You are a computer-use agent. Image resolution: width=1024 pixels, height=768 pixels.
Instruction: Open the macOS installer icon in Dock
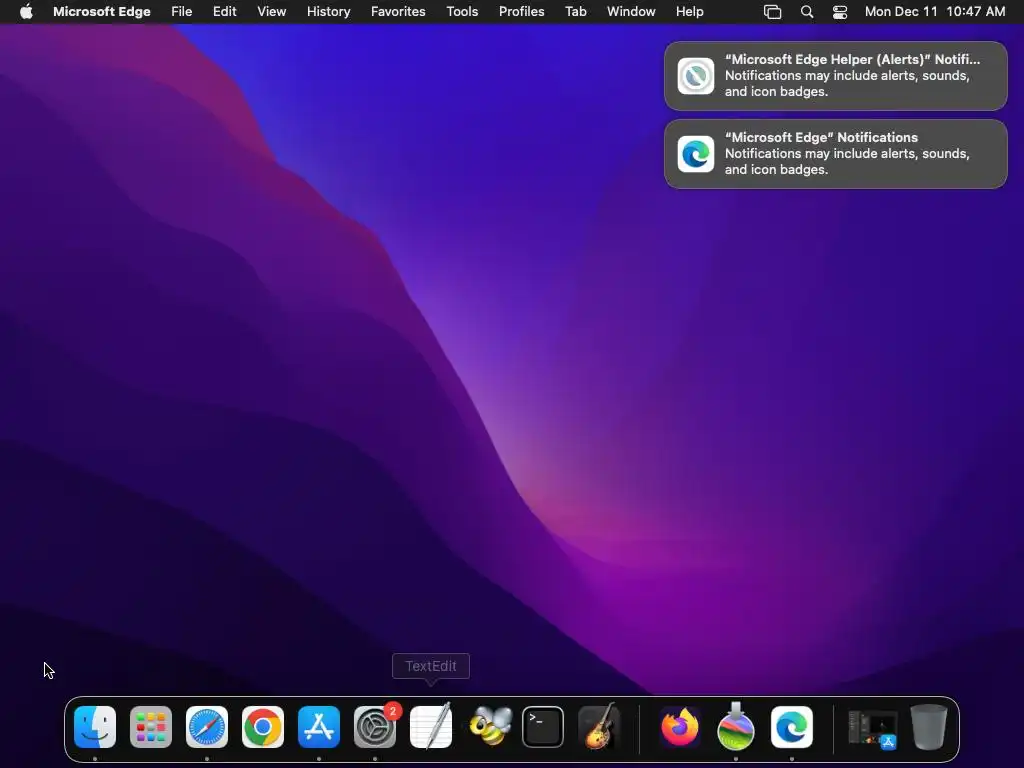click(x=736, y=727)
